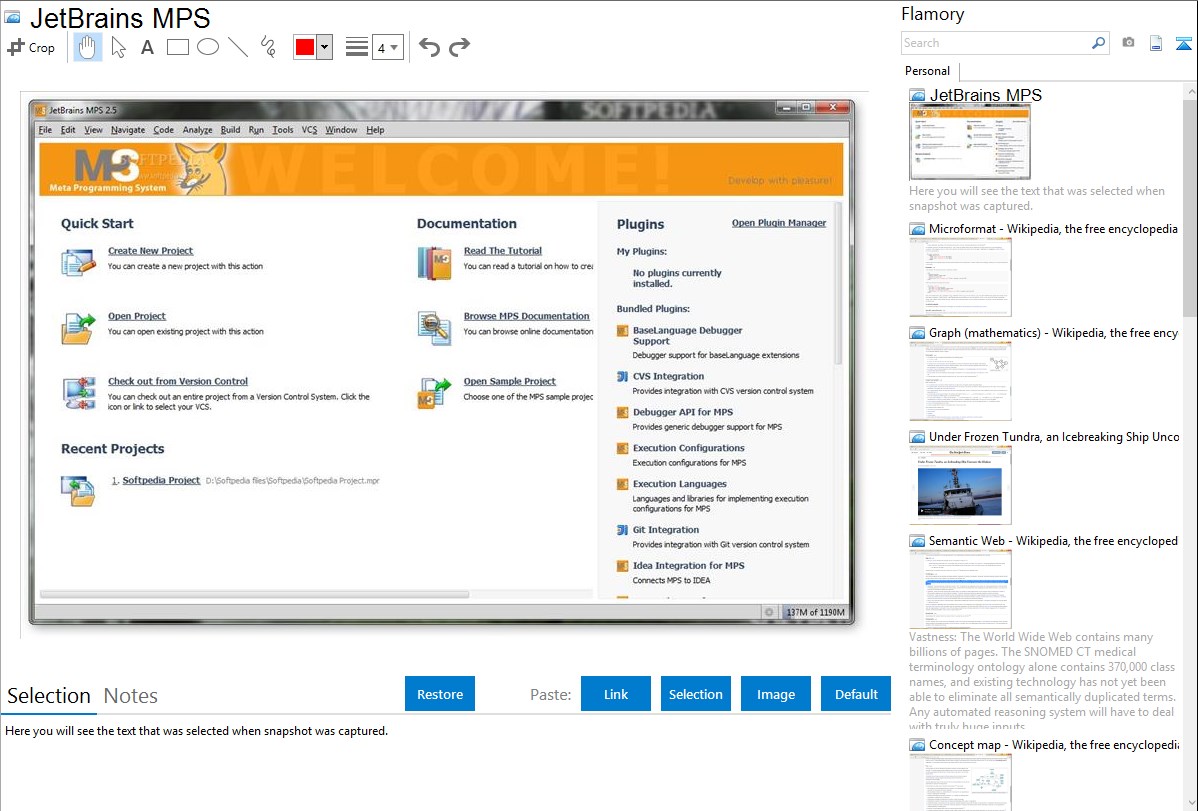This screenshot has height=811, width=1198.
Task: Select the Crop tool
Action: point(31,47)
